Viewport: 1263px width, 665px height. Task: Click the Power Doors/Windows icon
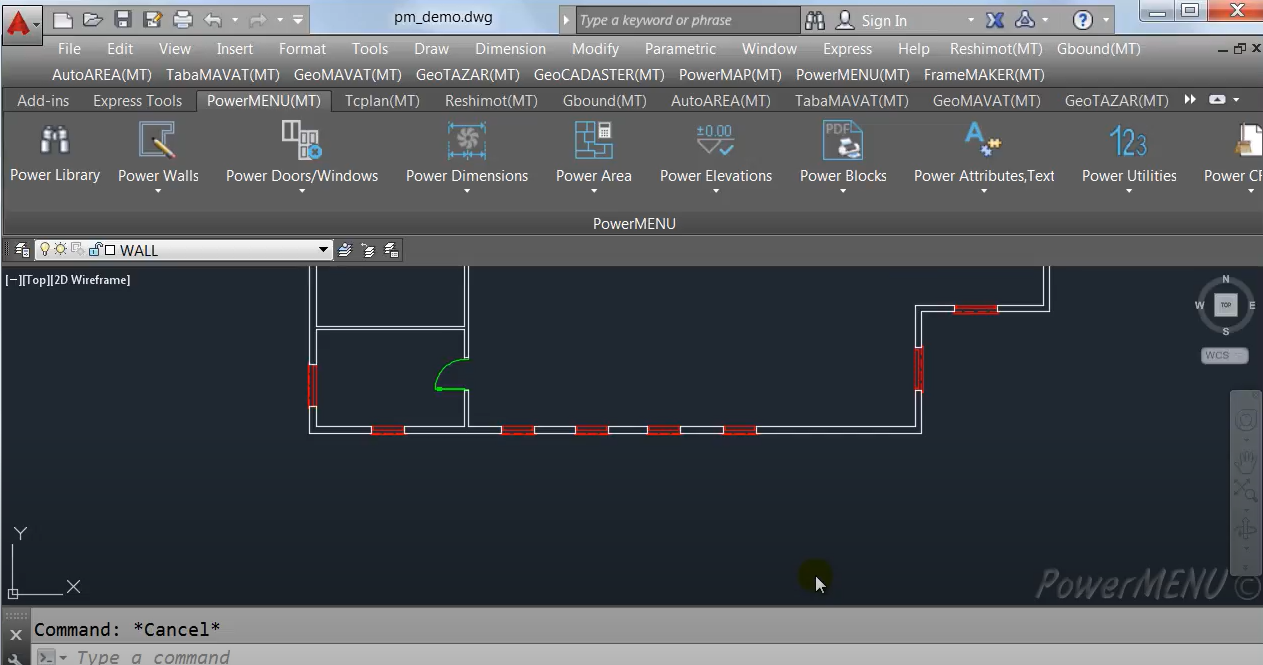point(301,140)
